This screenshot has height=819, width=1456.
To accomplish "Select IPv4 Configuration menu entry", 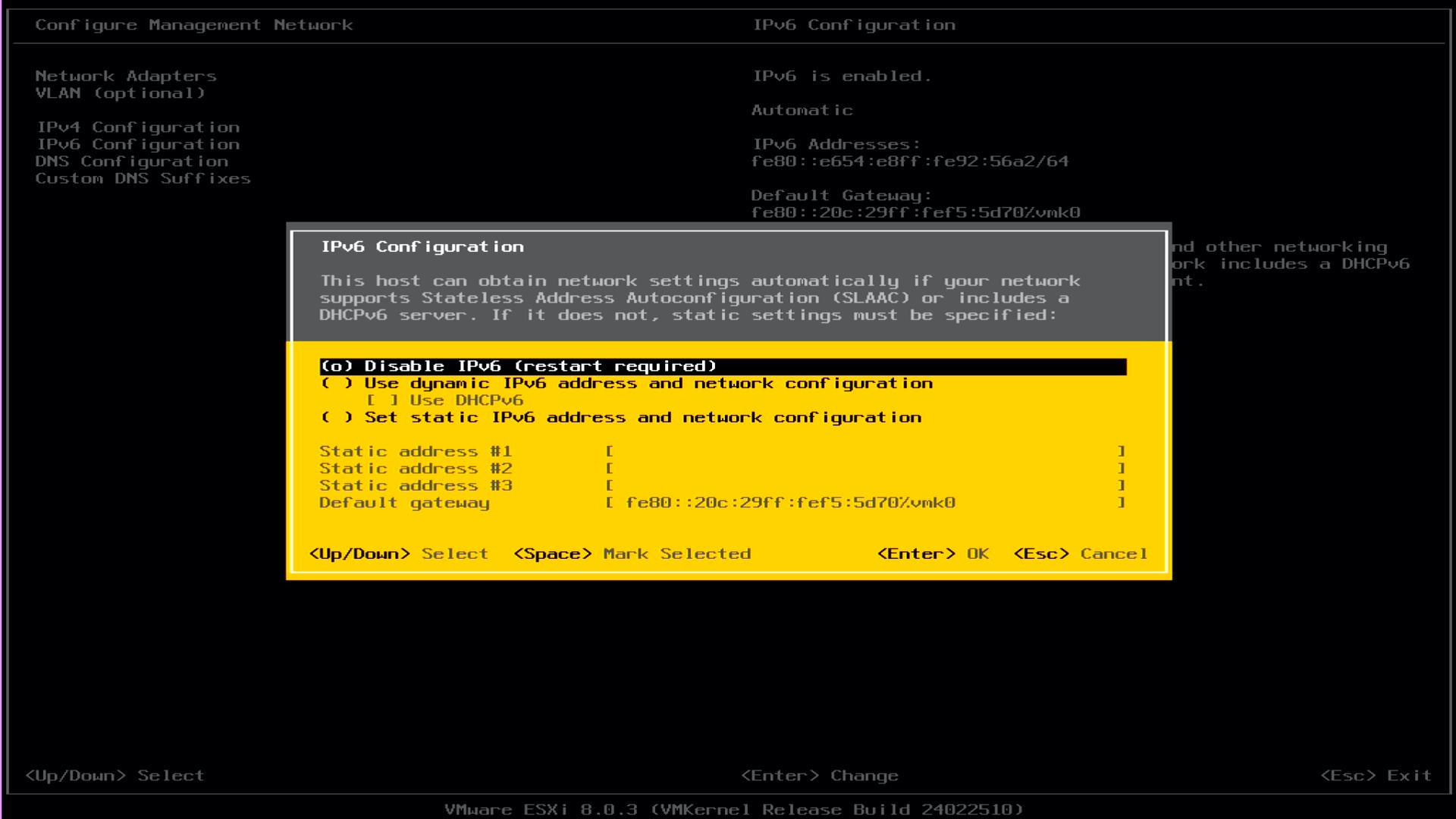I will [x=138, y=127].
